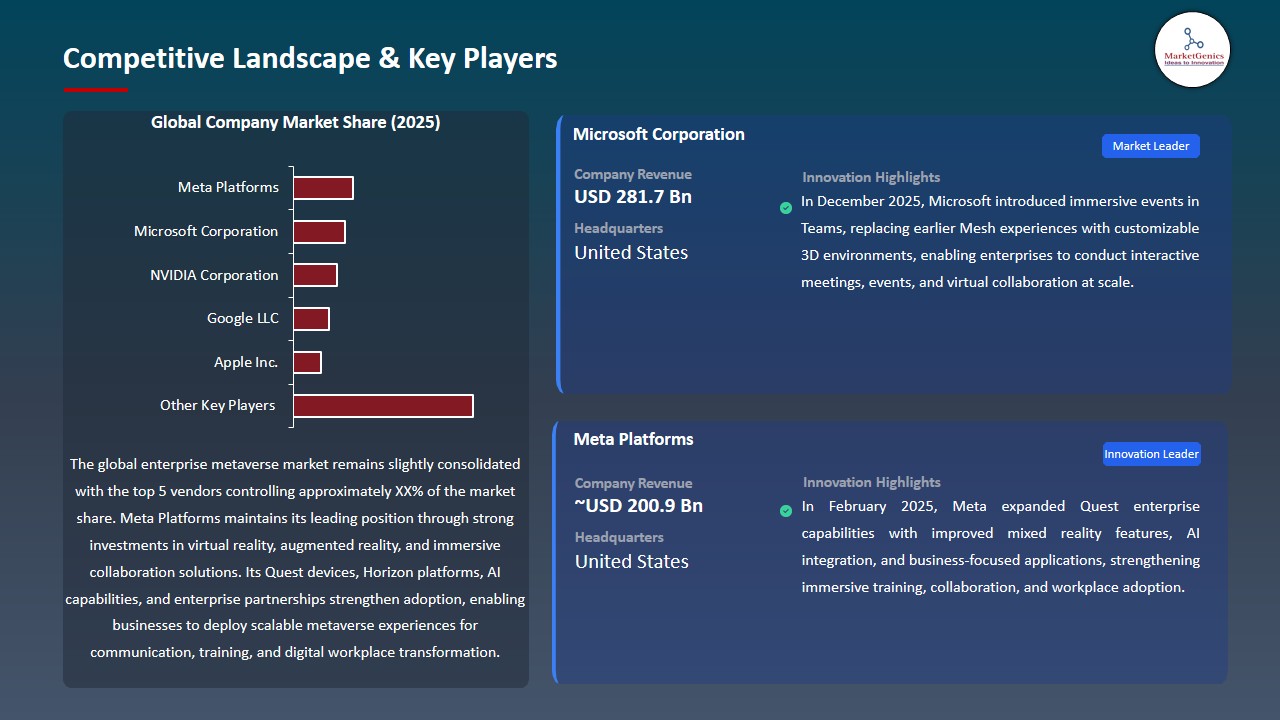Click revenue value USD 281.7 Bn
This screenshot has height=720, width=1280.
tap(633, 197)
